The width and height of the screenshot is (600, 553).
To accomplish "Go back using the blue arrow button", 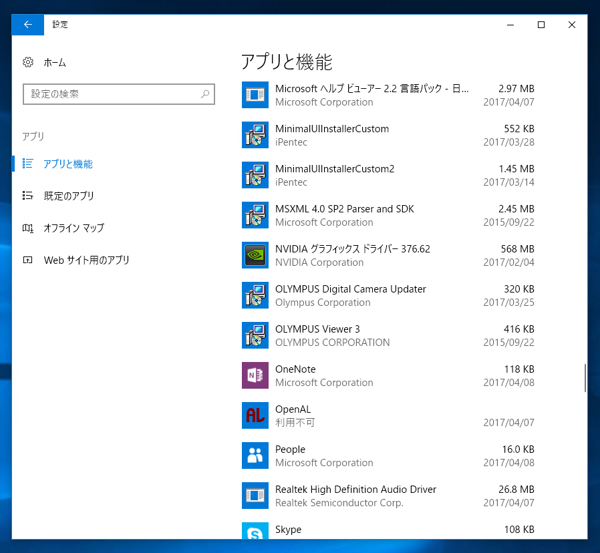I will (x=28, y=25).
